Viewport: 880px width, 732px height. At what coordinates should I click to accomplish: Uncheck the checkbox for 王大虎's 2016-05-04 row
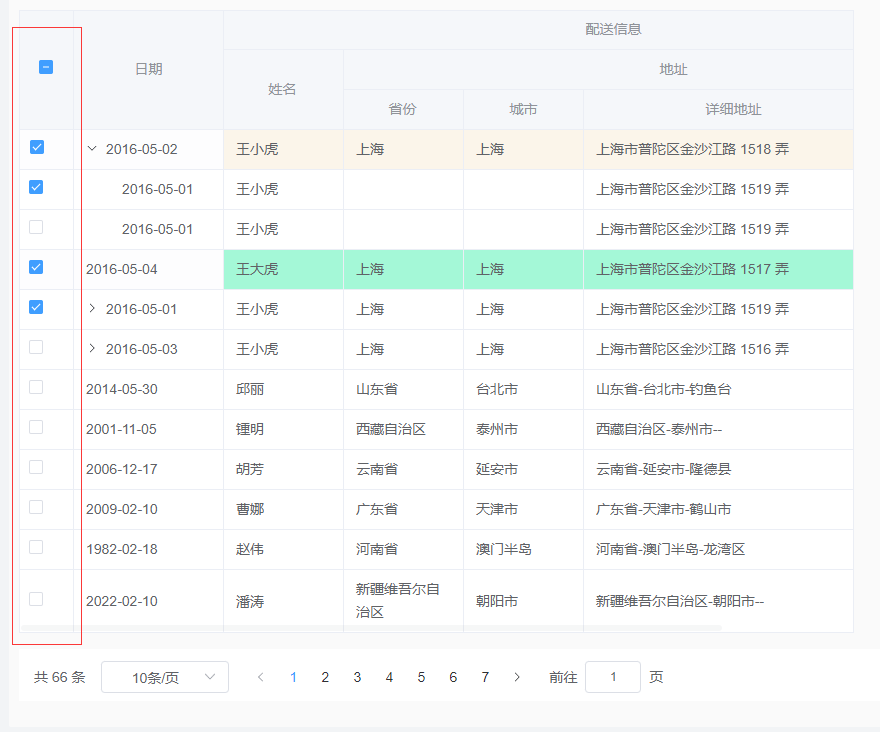36,268
